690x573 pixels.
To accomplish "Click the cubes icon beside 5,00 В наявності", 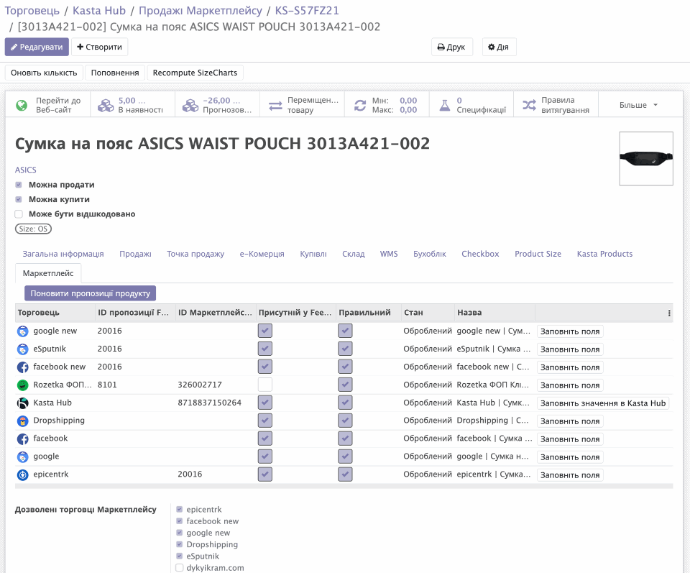I will coord(106,105).
